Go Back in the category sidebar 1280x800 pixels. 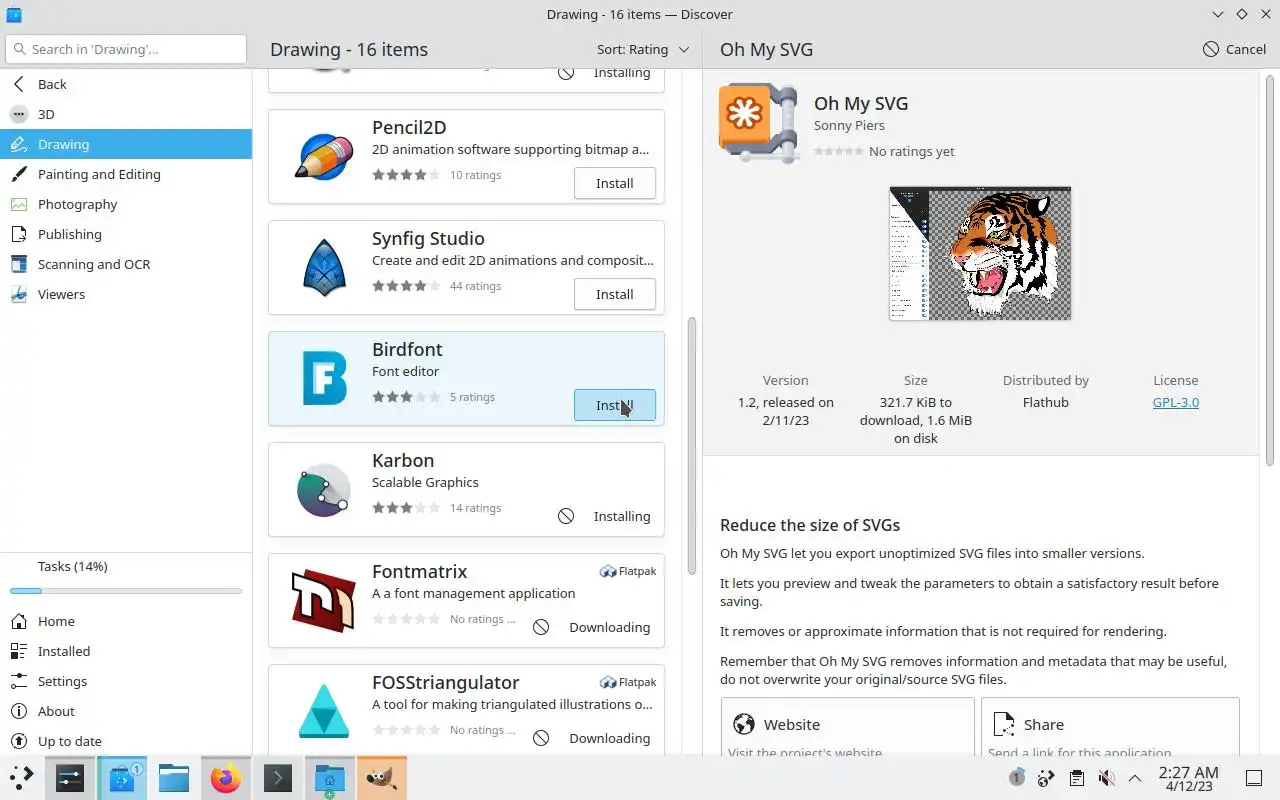click(x=126, y=84)
